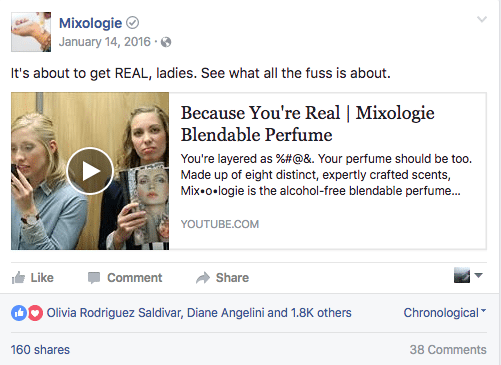Click the thumbs-up Like icon

18,278
